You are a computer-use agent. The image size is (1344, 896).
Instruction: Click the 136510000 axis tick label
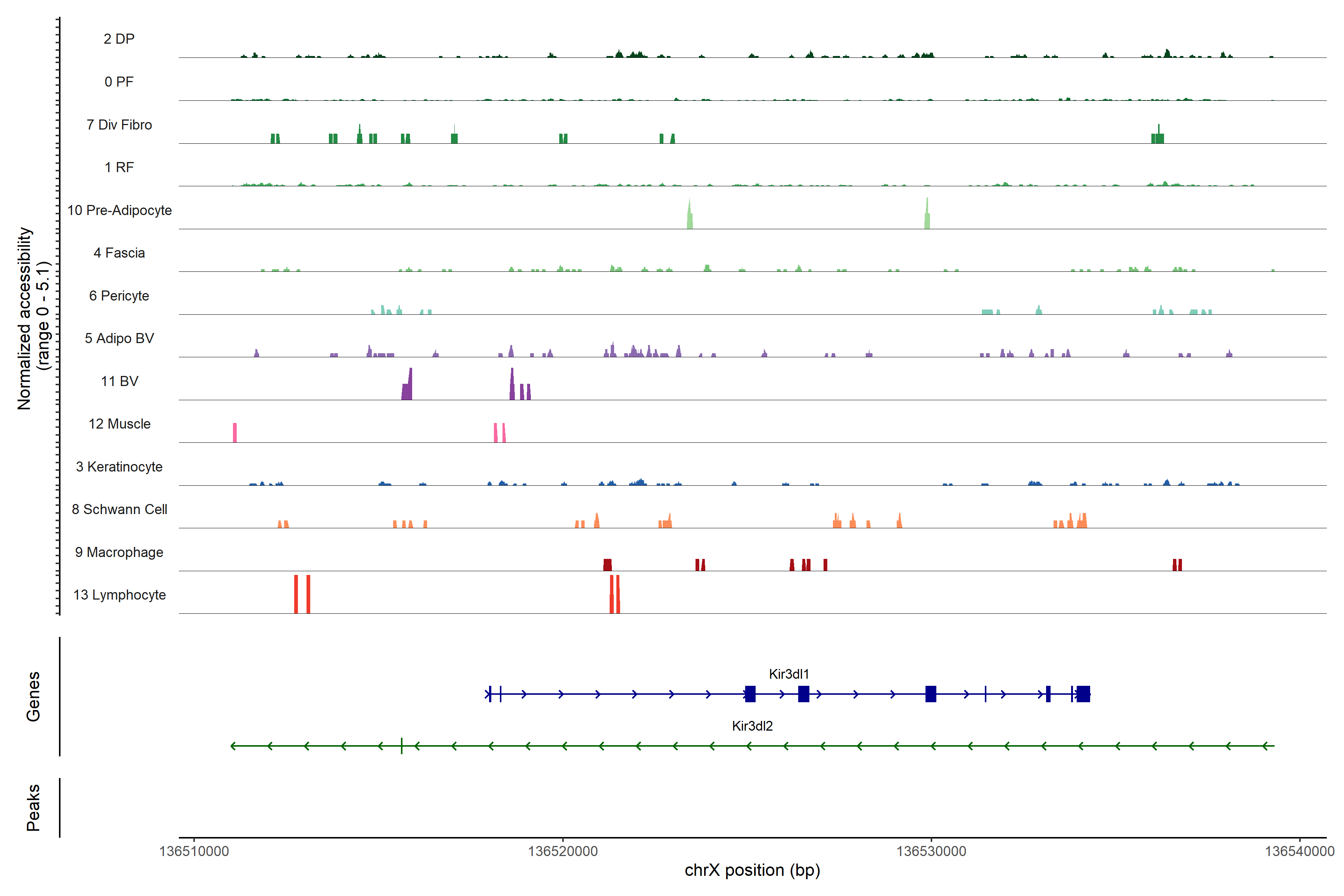tap(194, 851)
